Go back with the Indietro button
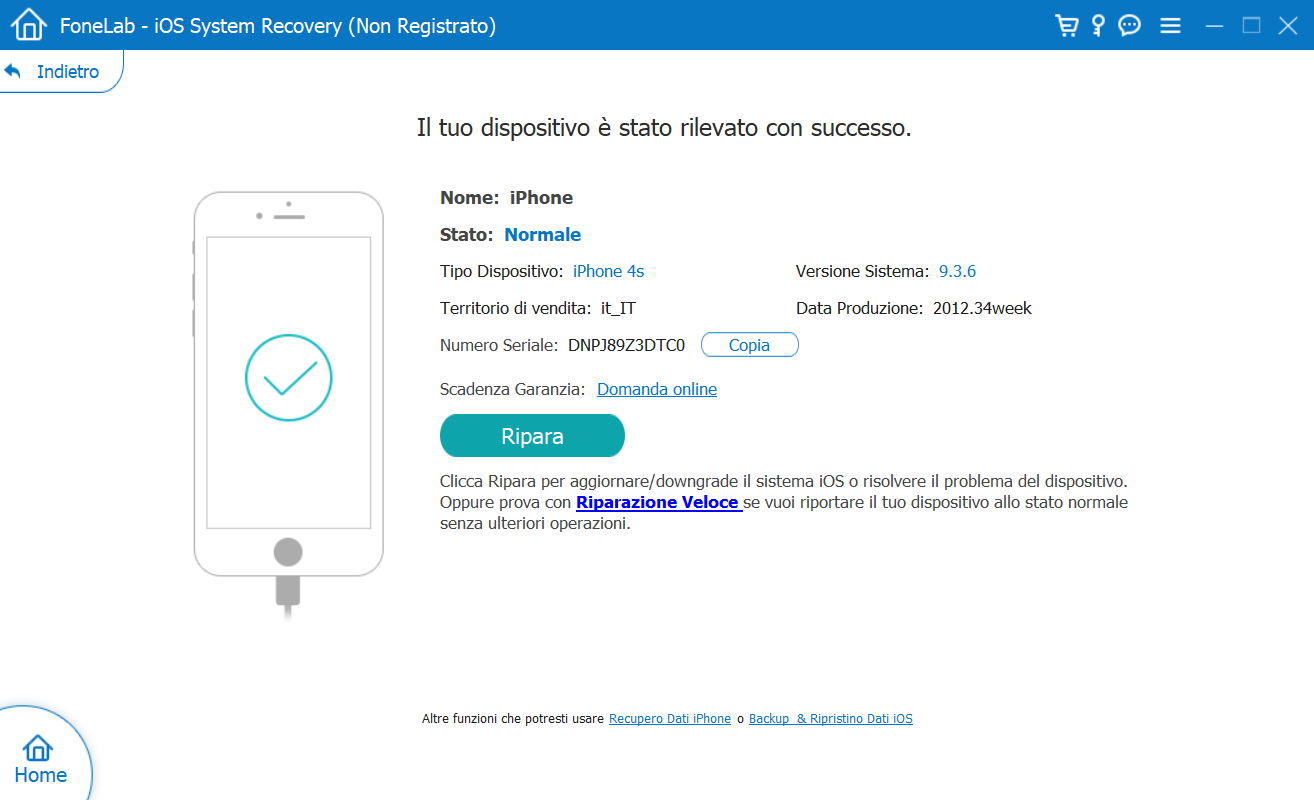The image size is (1314, 800). pyautogui.click(x=55, y=72)
